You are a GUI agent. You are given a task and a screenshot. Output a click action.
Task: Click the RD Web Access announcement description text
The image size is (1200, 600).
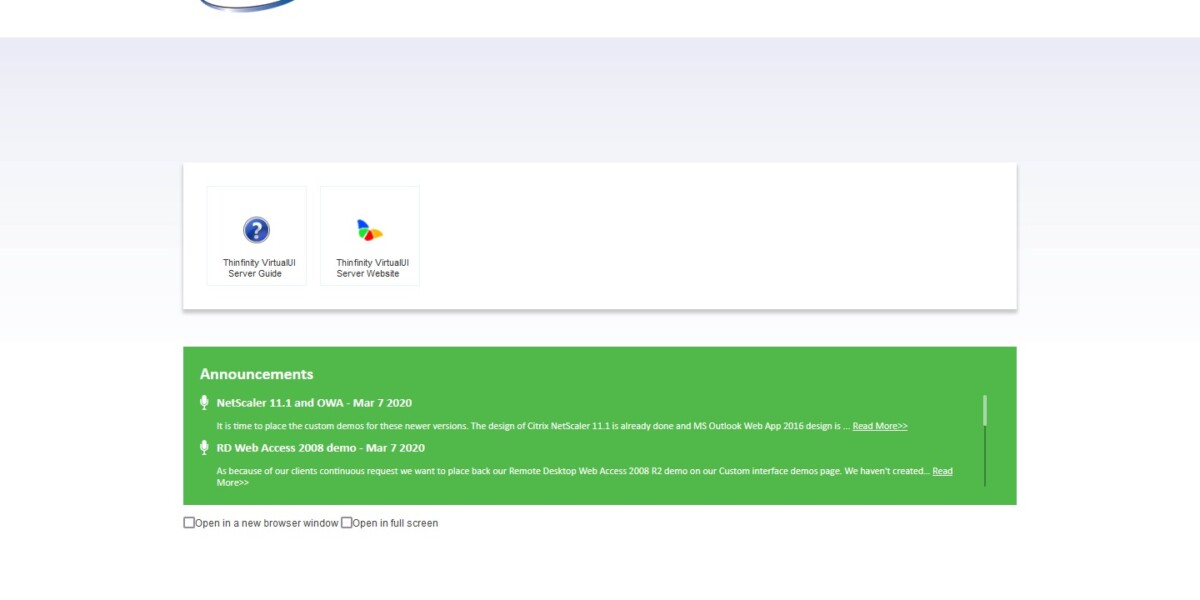[x=570, y=471]
